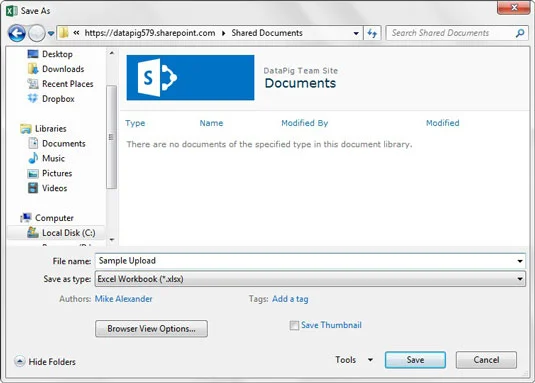Click the Music library icon
Viewport: 535px width, 383px height.
(33, 158)
